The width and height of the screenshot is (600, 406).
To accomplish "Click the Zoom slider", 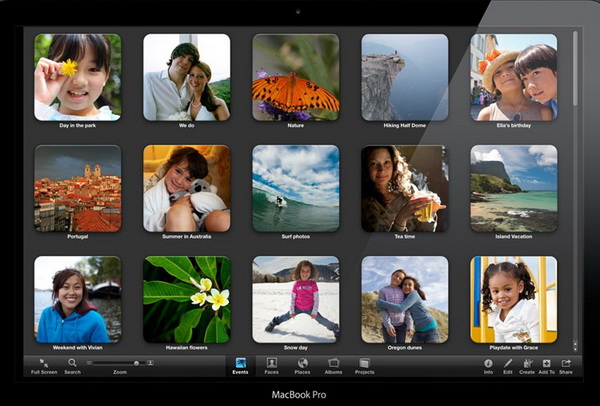I will pyautogui.click(x=120, y=363).
